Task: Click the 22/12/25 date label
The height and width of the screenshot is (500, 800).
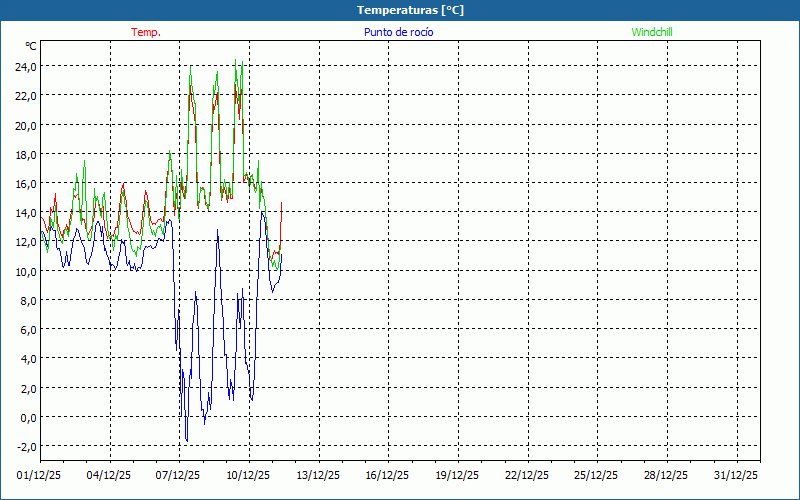Action: click(527, 476)
